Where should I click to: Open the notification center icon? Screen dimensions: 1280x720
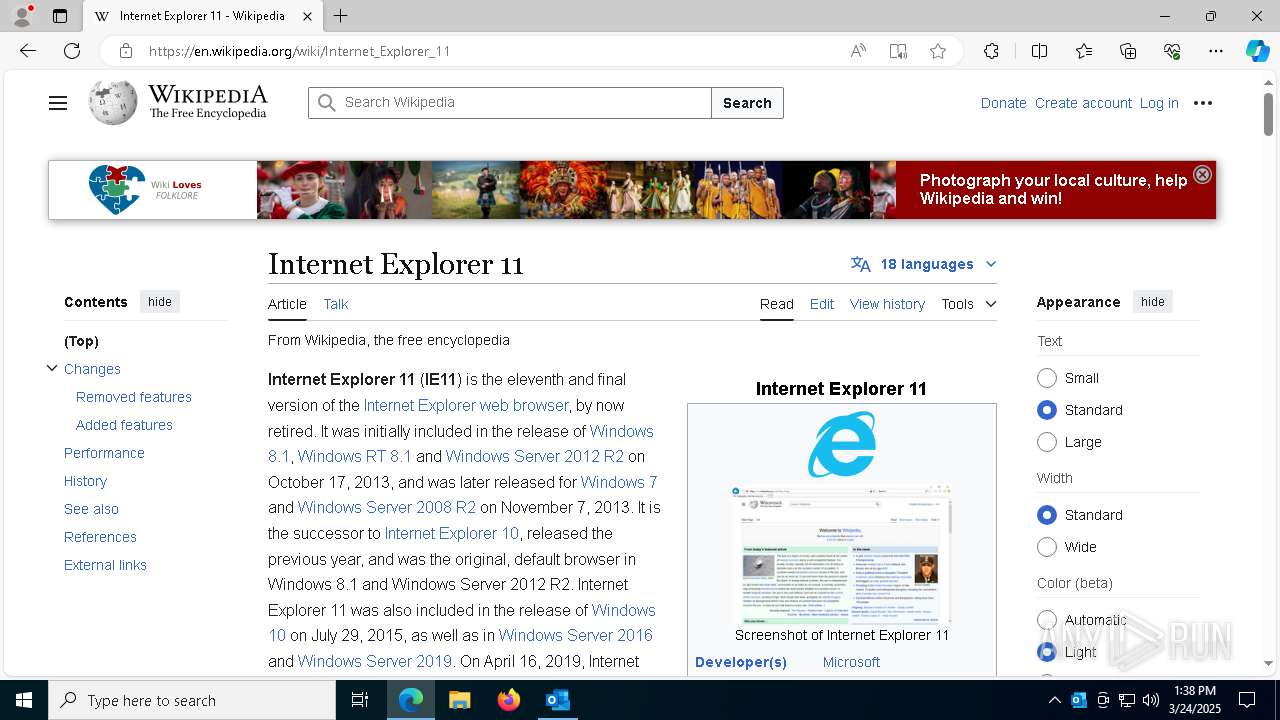coord(1247,700)
